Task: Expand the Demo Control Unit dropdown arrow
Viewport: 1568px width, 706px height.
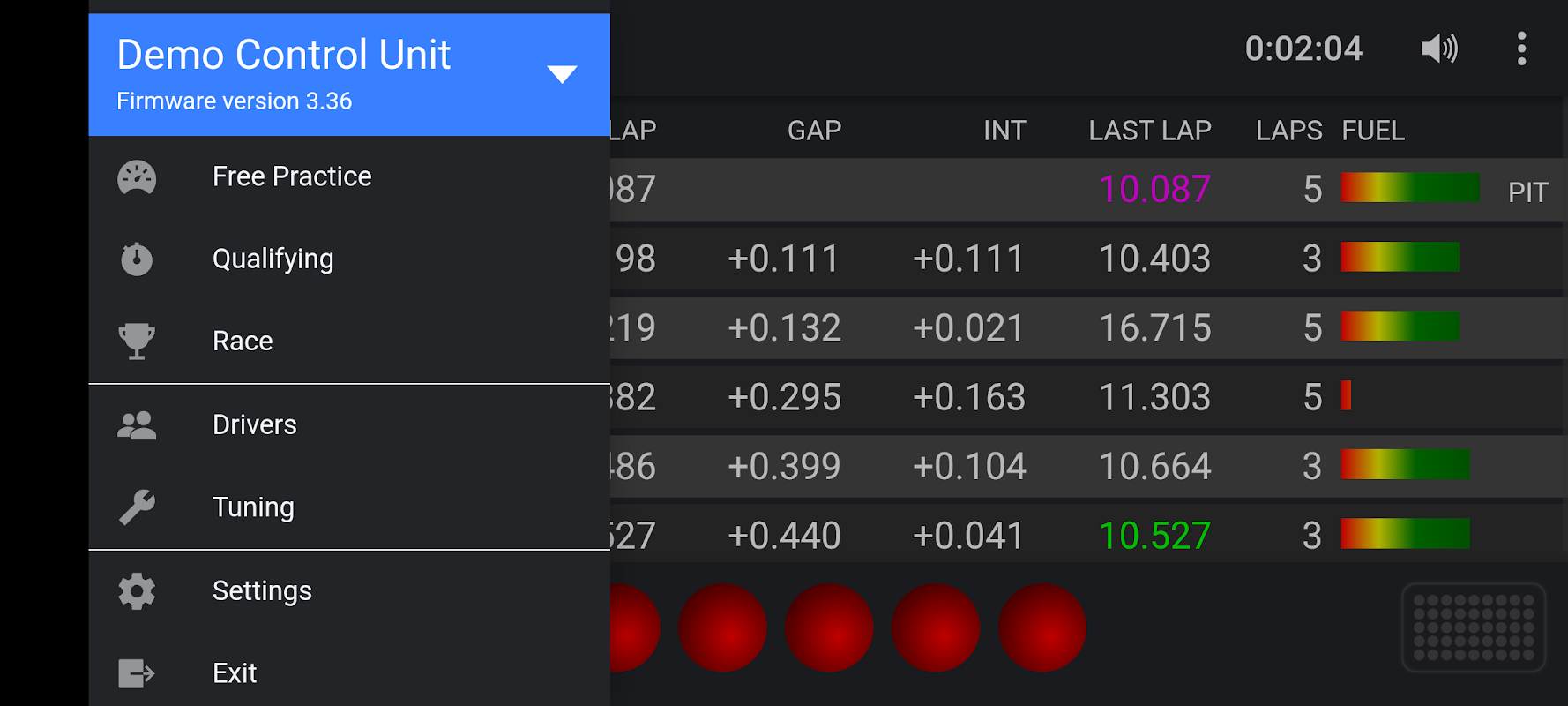Action: pyautogui.click(x=562, y=74)
